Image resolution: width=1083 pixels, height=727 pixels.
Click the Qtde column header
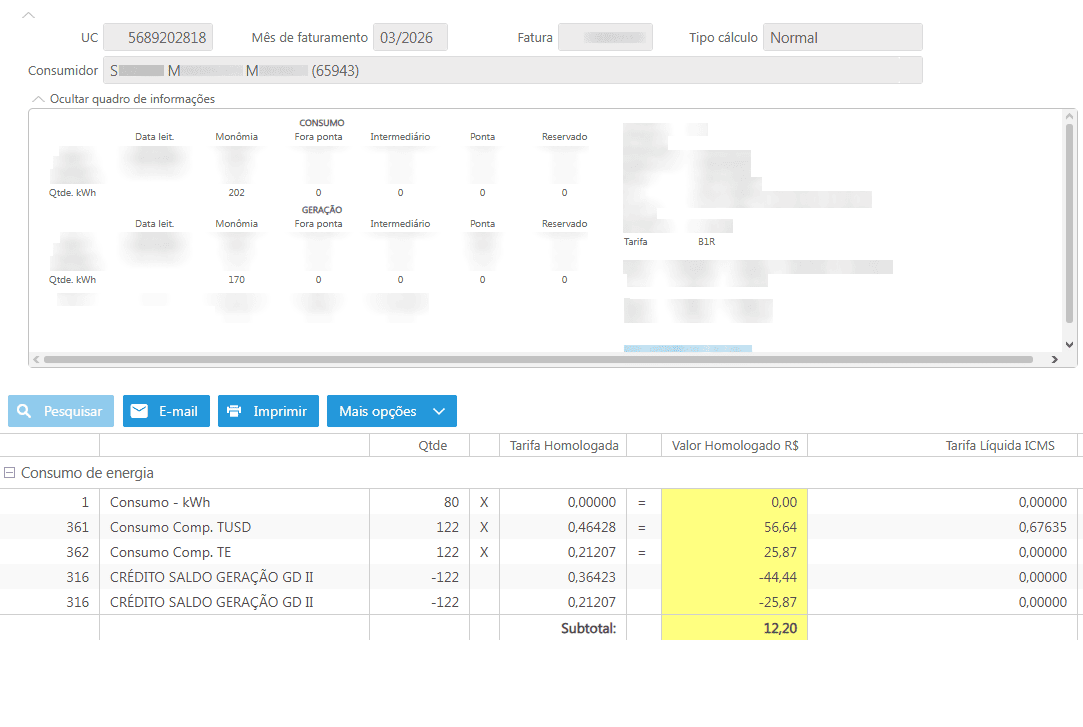433,446
